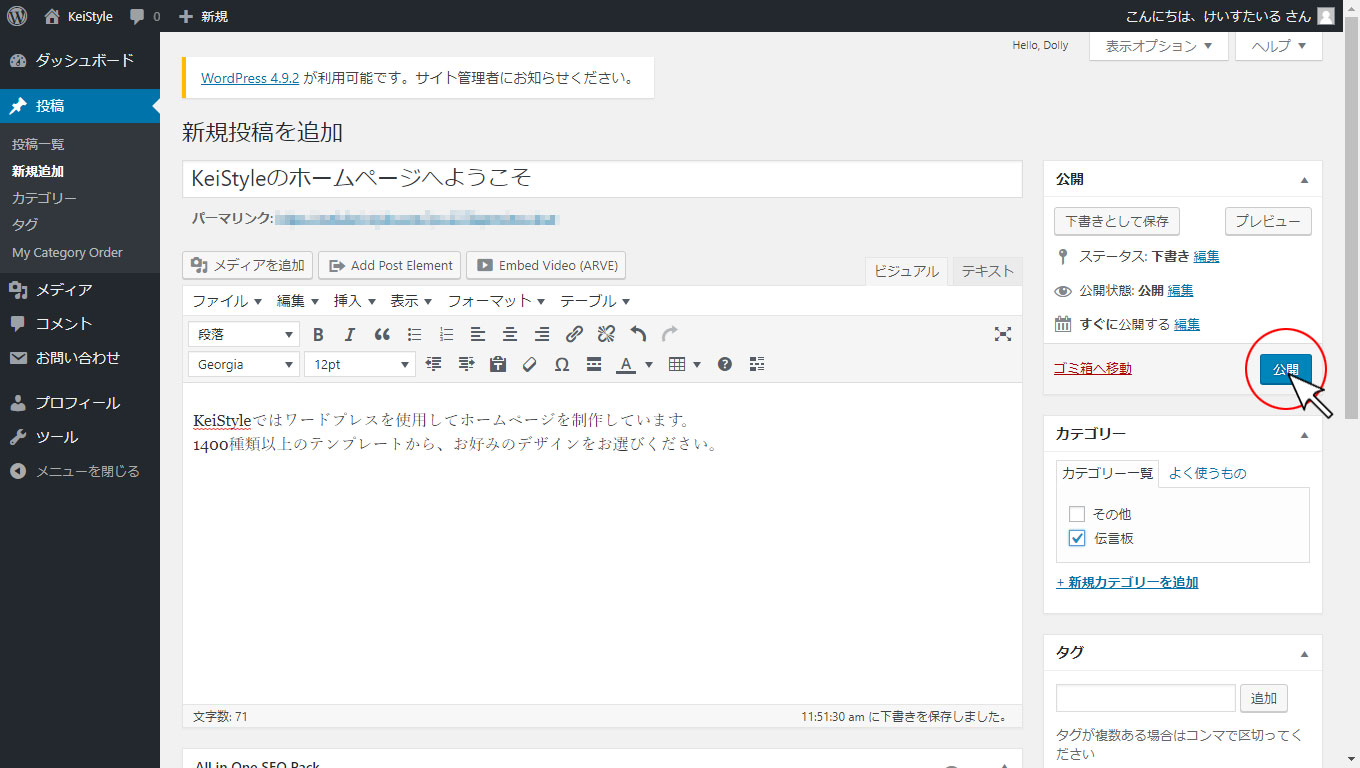Screen dimensions: 1360x768
Task: Undo the last edit
Action: (638, 334)
